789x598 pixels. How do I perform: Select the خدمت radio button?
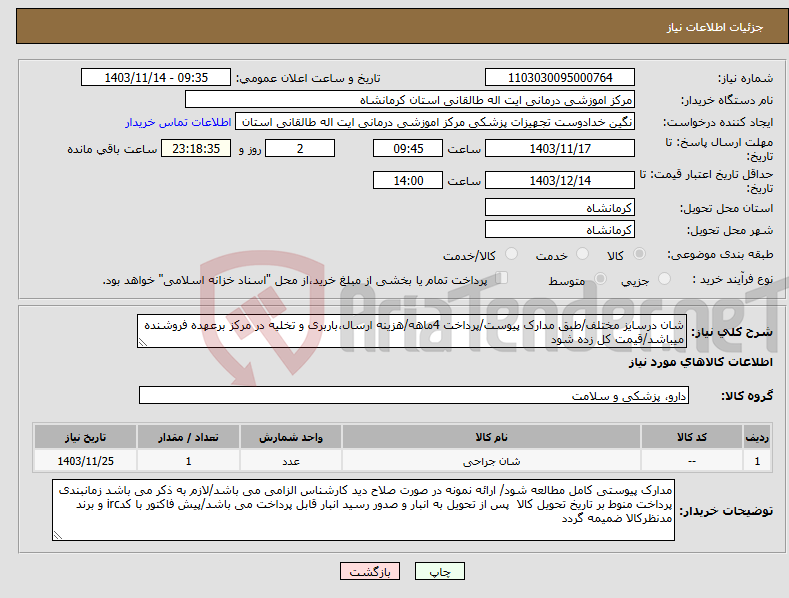coord(582,254)
